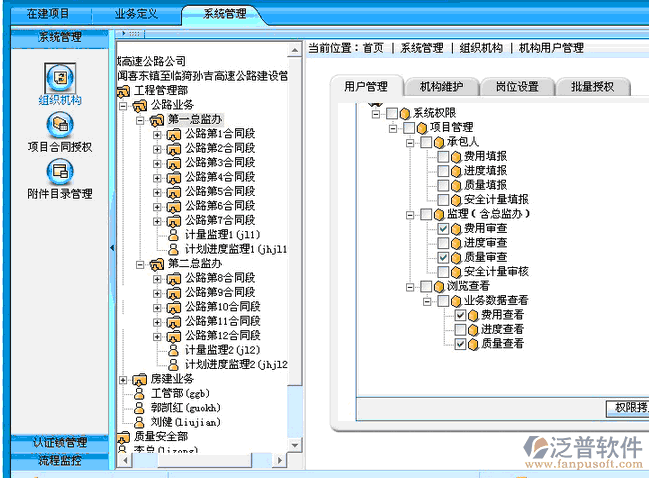Select the 工程管理部 folder icon
The width and height of the screenshot is (653, 480).
click(123, 91)
